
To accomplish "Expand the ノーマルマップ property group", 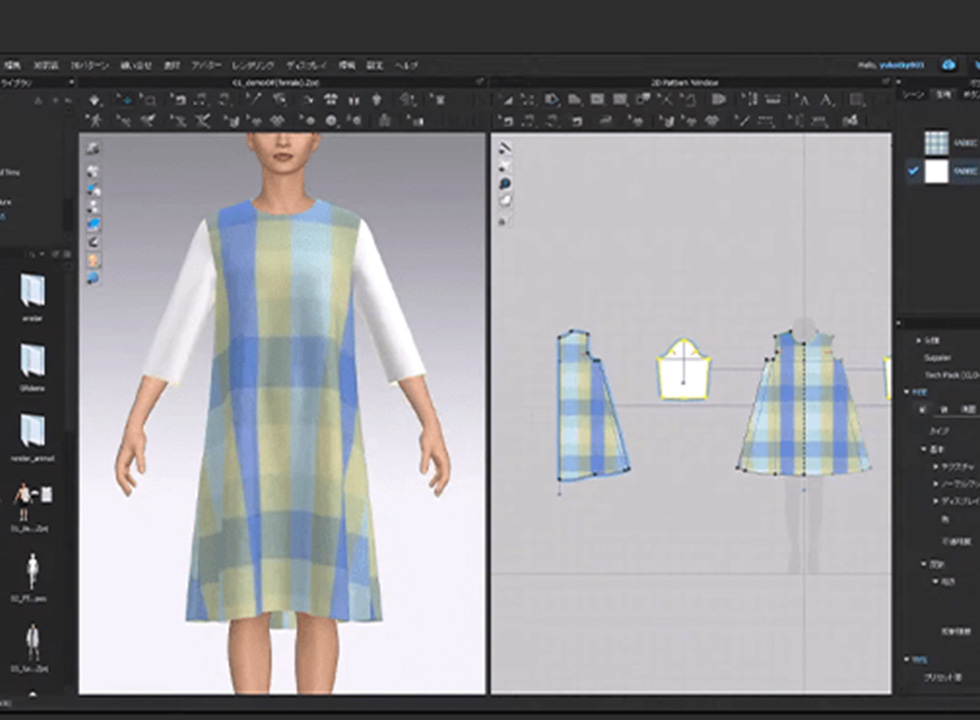I will (x=935, y=484).
